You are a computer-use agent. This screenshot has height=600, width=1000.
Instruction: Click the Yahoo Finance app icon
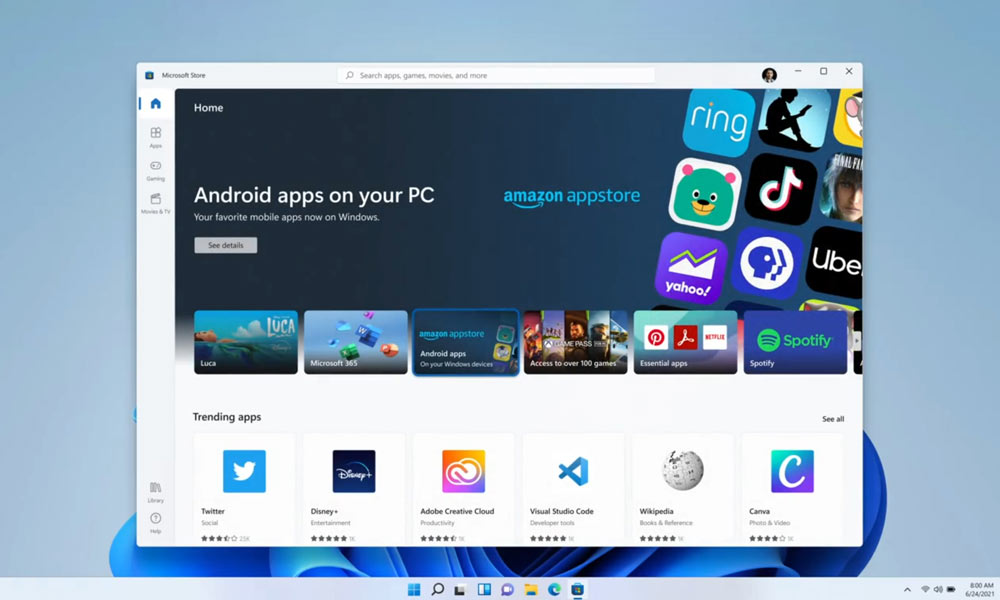[x=691, y=267]
